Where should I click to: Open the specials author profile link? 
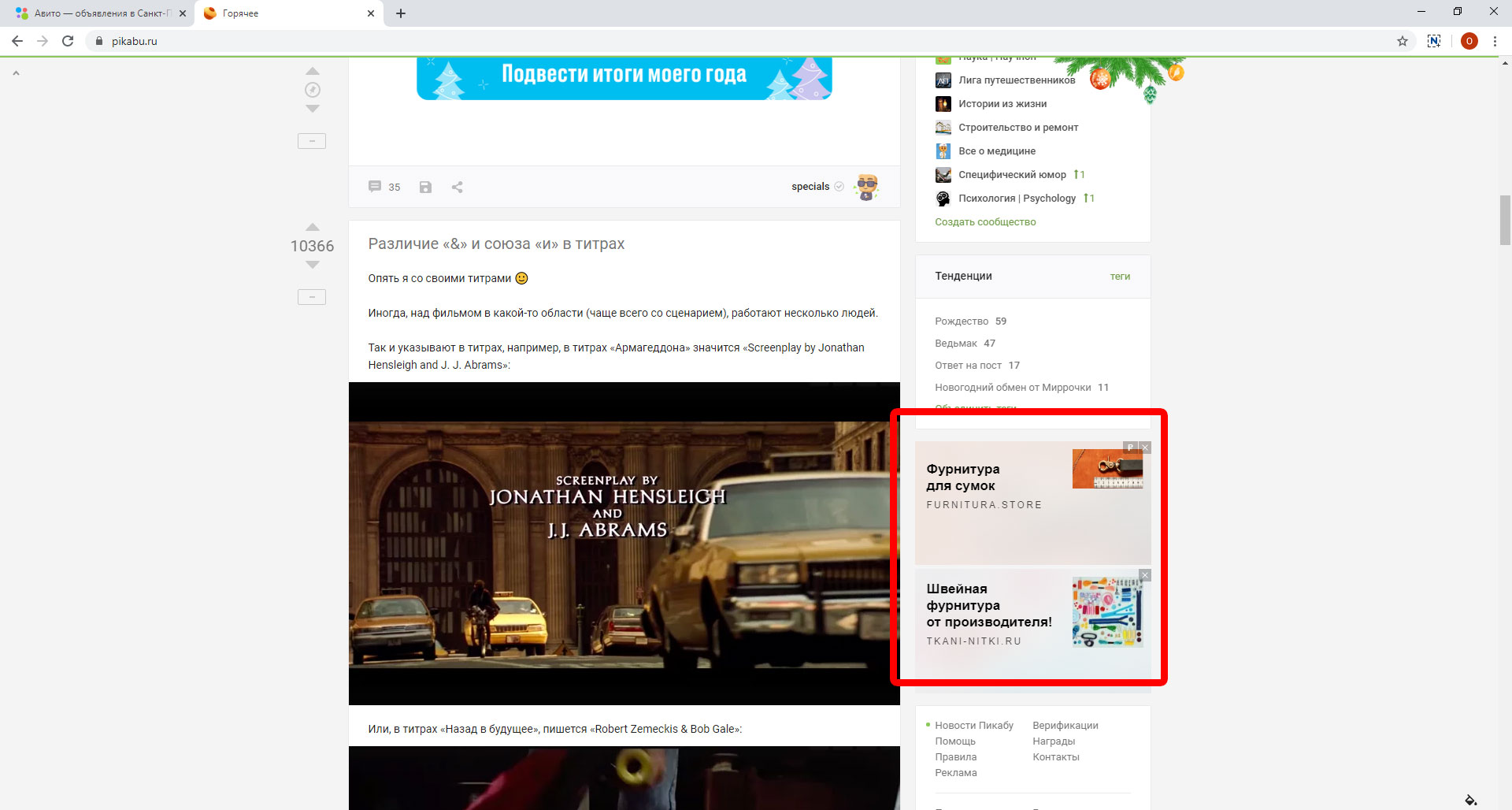(x=810, y=187)
